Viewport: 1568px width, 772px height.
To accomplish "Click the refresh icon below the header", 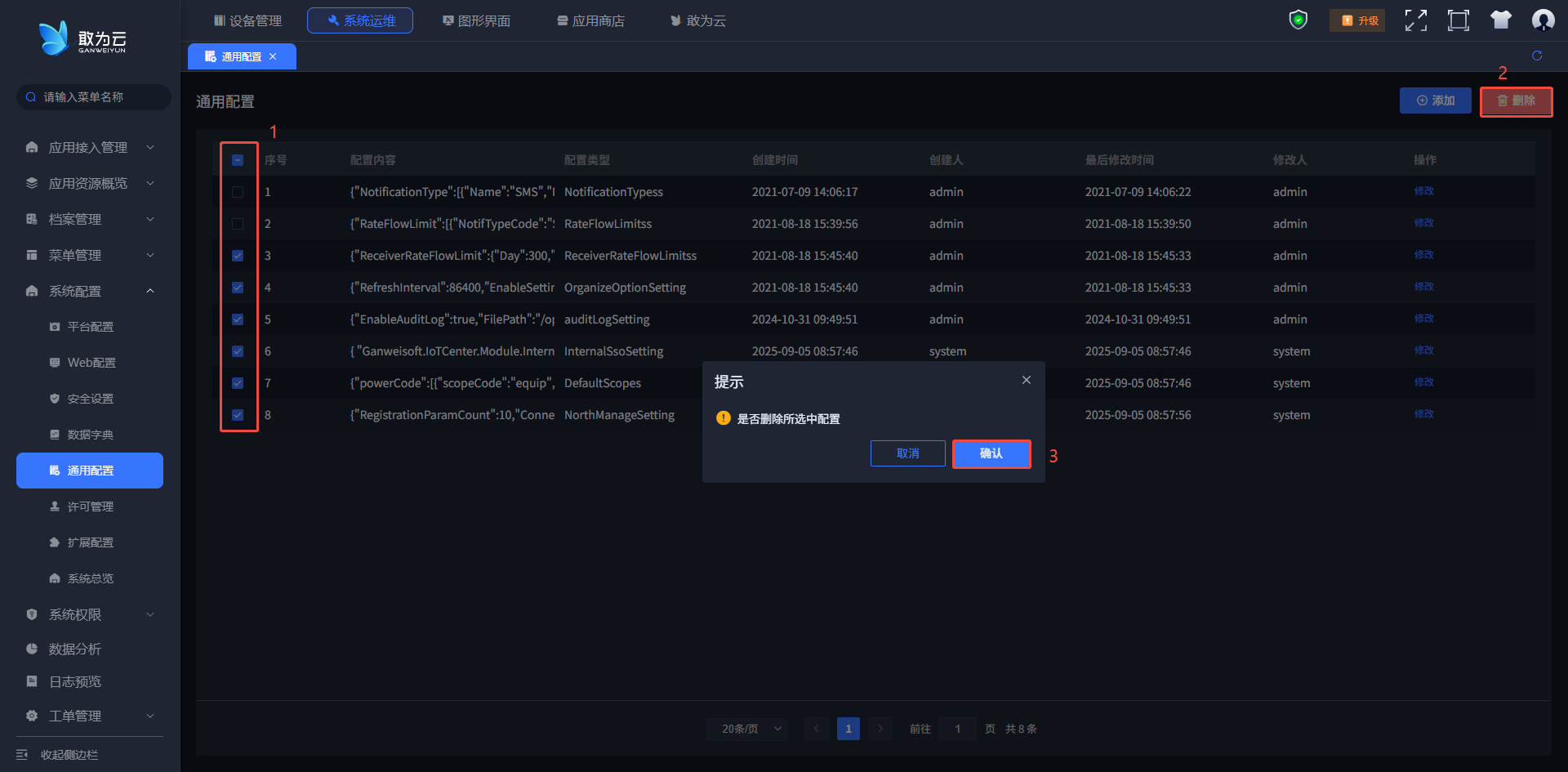I will [1537, 56].
